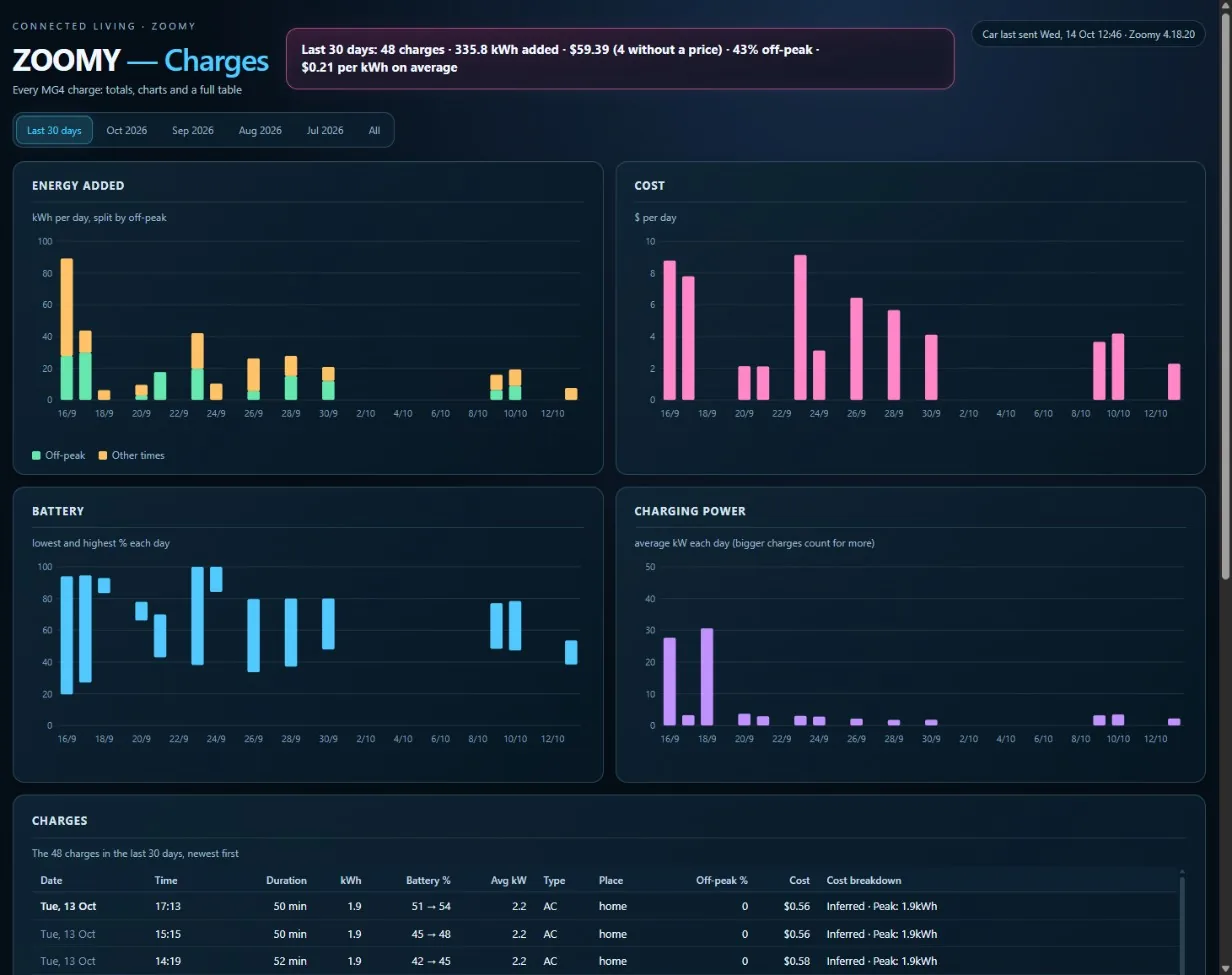Screen dimensions: 1232x975
Task: Click the Battery panel heading
Action: click(x=58, y=511)
